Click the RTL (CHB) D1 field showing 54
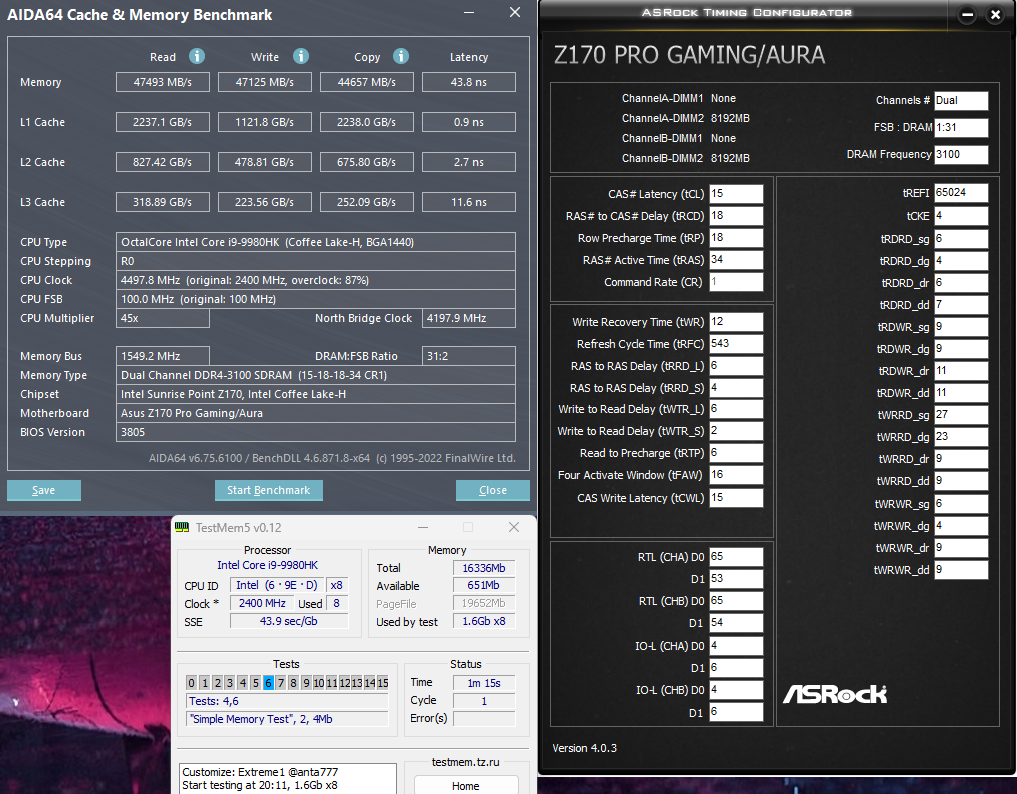 tap(736, 623)
